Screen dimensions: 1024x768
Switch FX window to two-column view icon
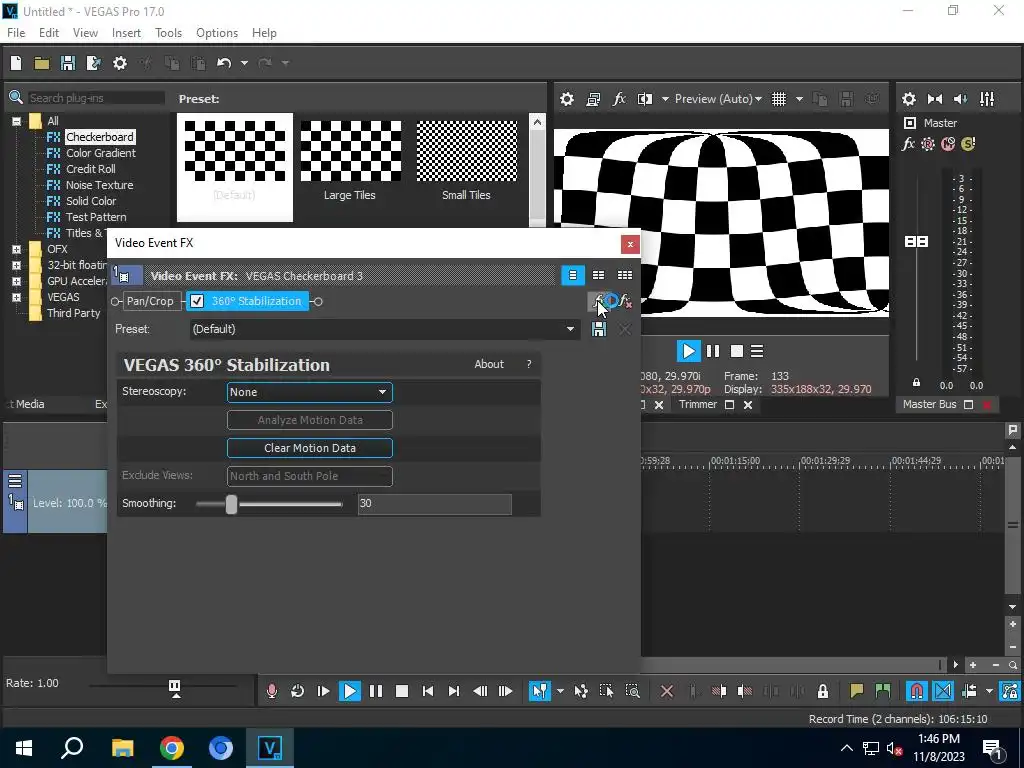coord(598,275)
